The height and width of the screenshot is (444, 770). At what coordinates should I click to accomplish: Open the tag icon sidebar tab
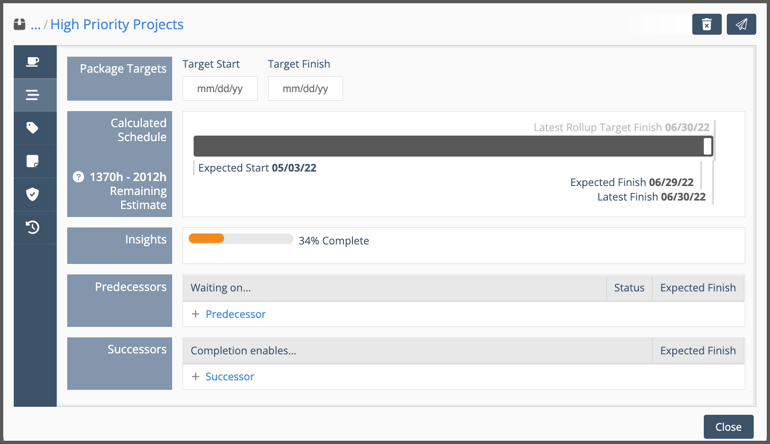(33, 128)
